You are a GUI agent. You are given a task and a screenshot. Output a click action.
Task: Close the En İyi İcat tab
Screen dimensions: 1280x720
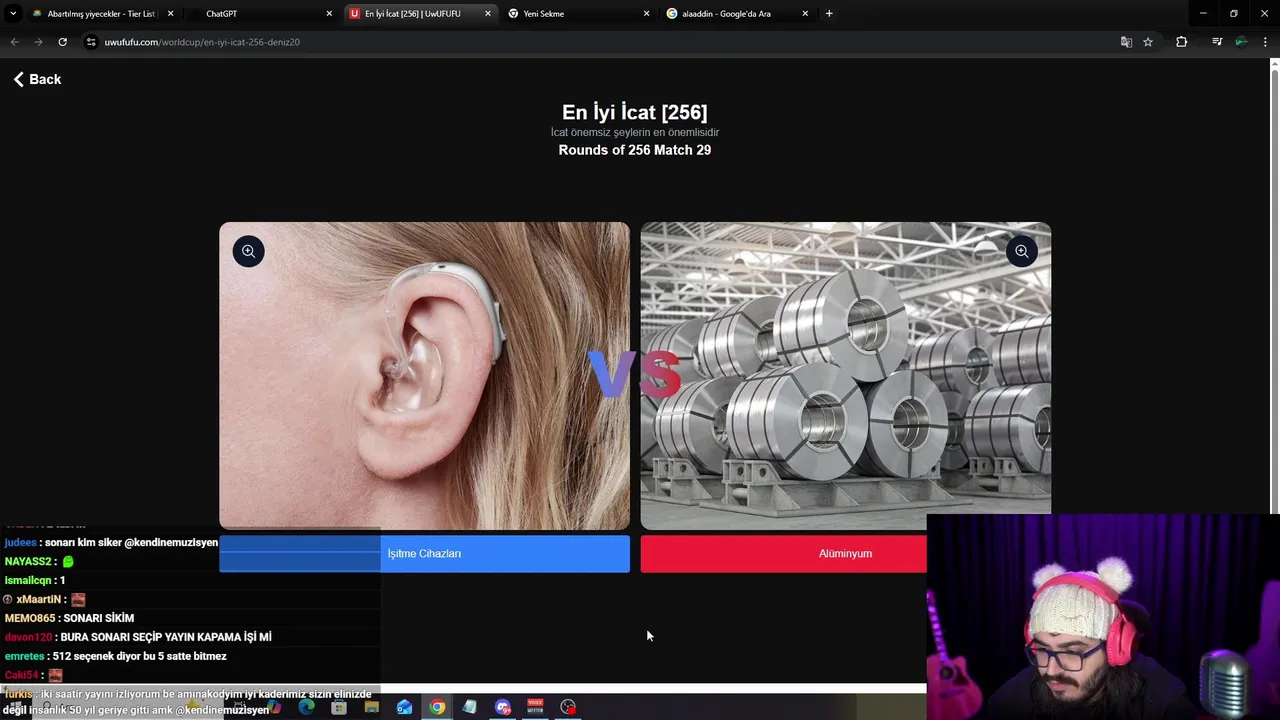pos(488,14)
